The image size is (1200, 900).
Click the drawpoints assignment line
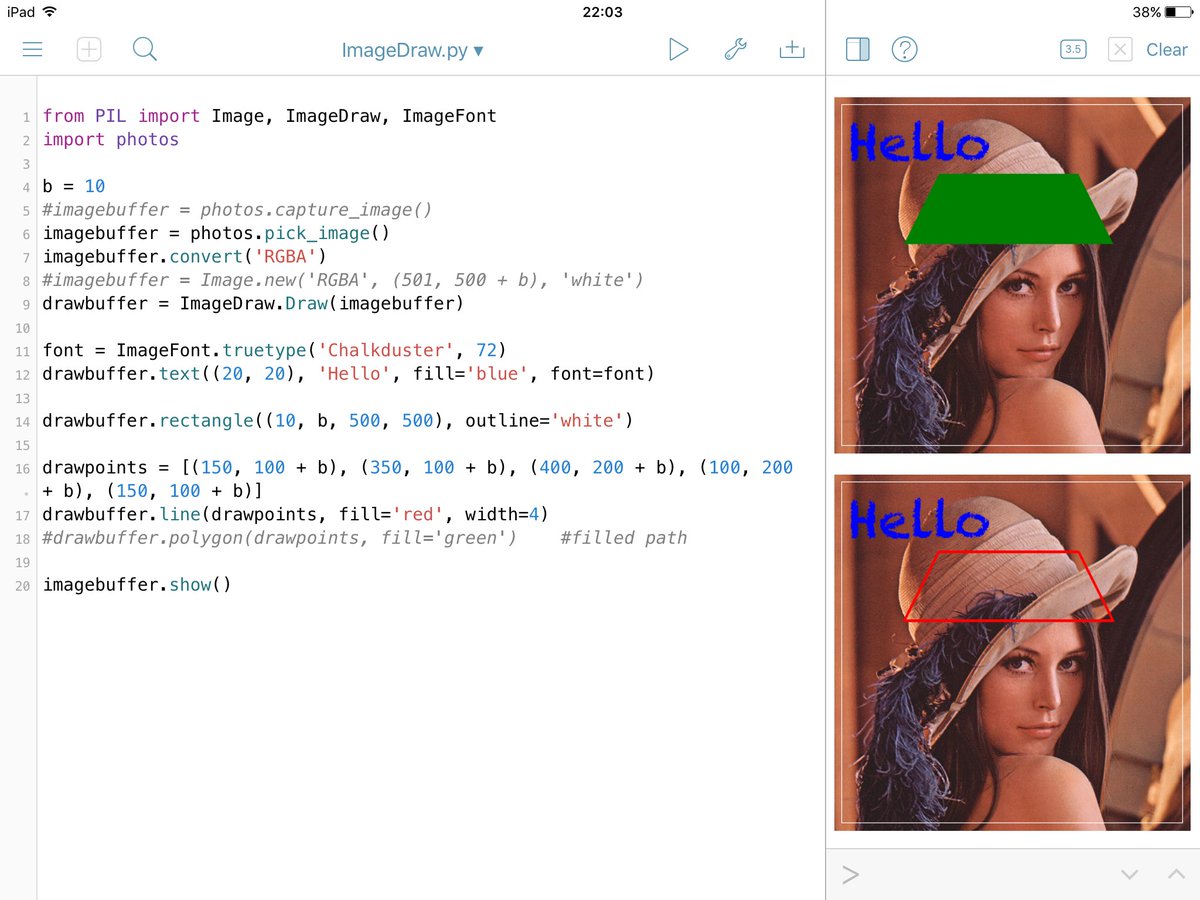(x=418, y=479)
